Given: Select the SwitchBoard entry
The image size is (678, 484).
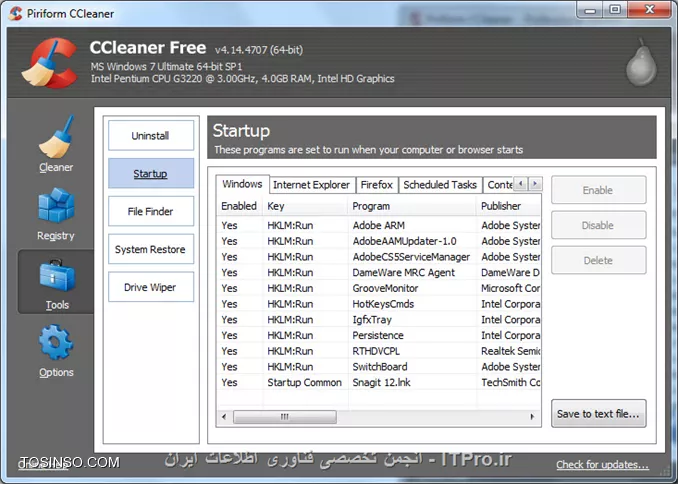Looking at the screenshot, I should [x=378, y=367].
